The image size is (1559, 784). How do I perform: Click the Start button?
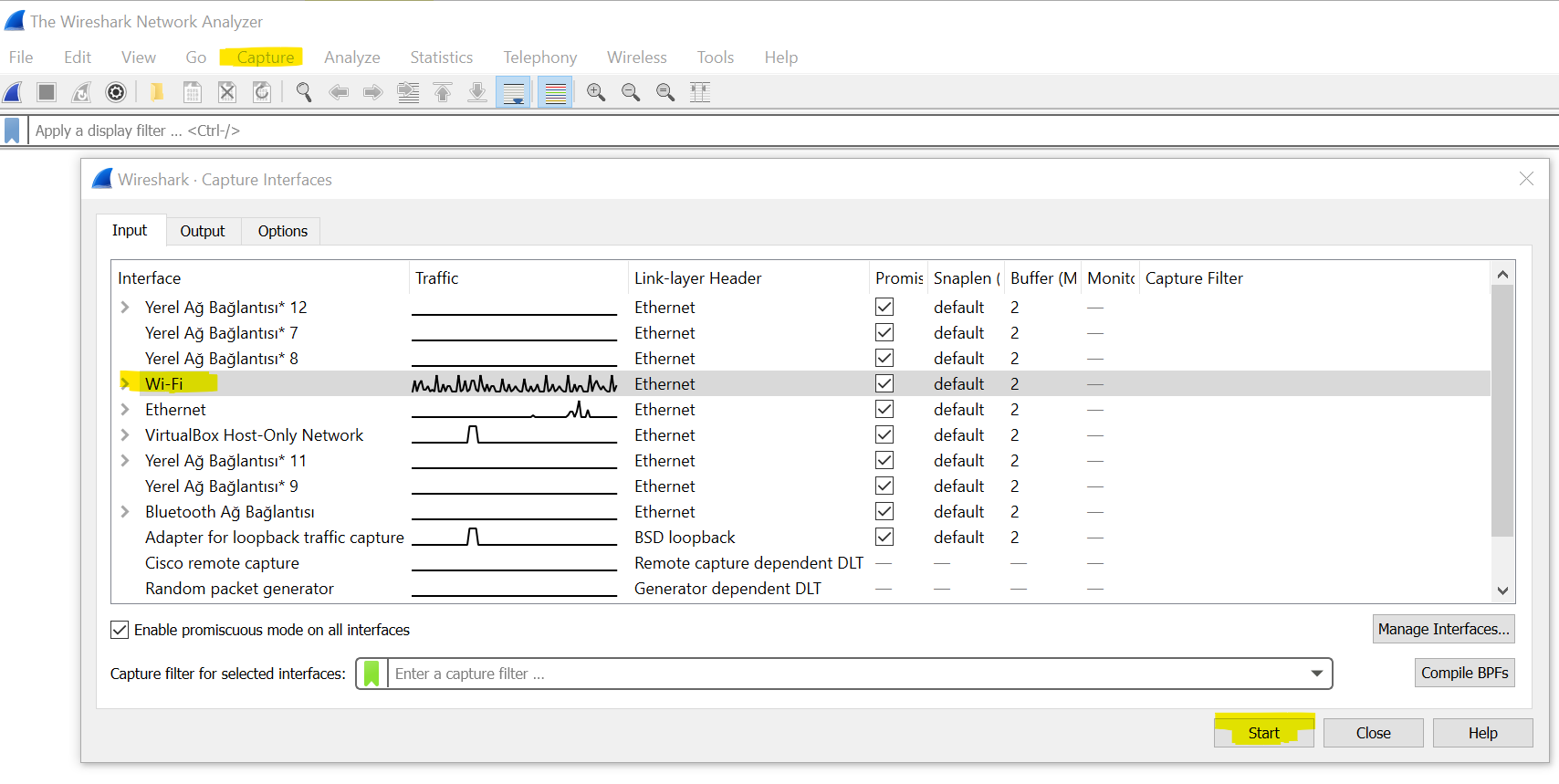point(1264,733)
